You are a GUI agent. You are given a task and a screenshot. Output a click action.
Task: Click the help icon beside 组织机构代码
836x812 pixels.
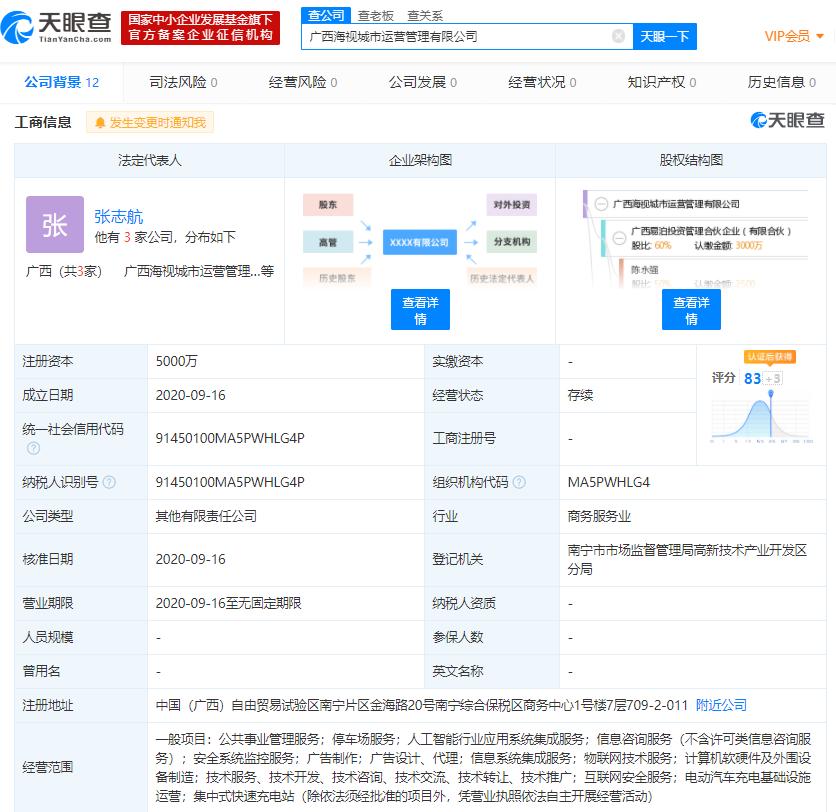click(519, 482)
